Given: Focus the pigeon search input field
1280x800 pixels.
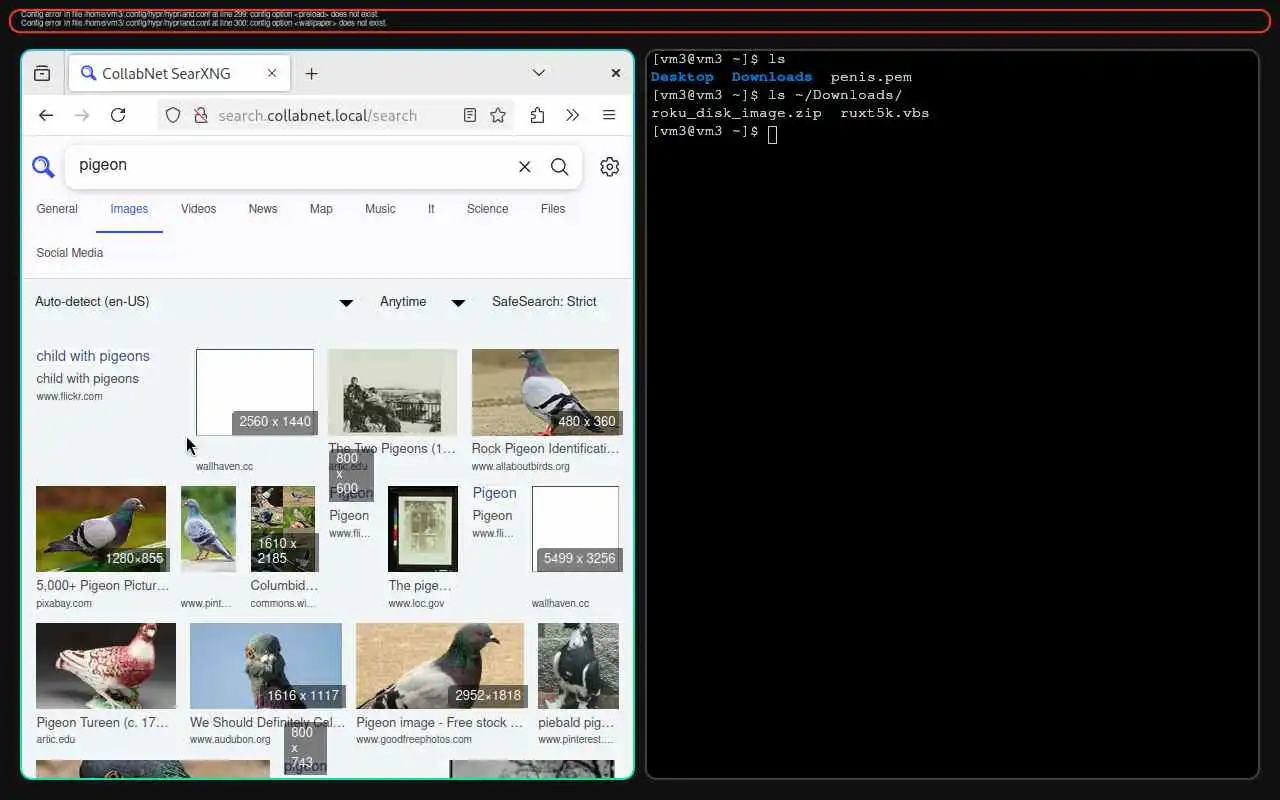Looking at the screenshot, I should coord(290,165).
